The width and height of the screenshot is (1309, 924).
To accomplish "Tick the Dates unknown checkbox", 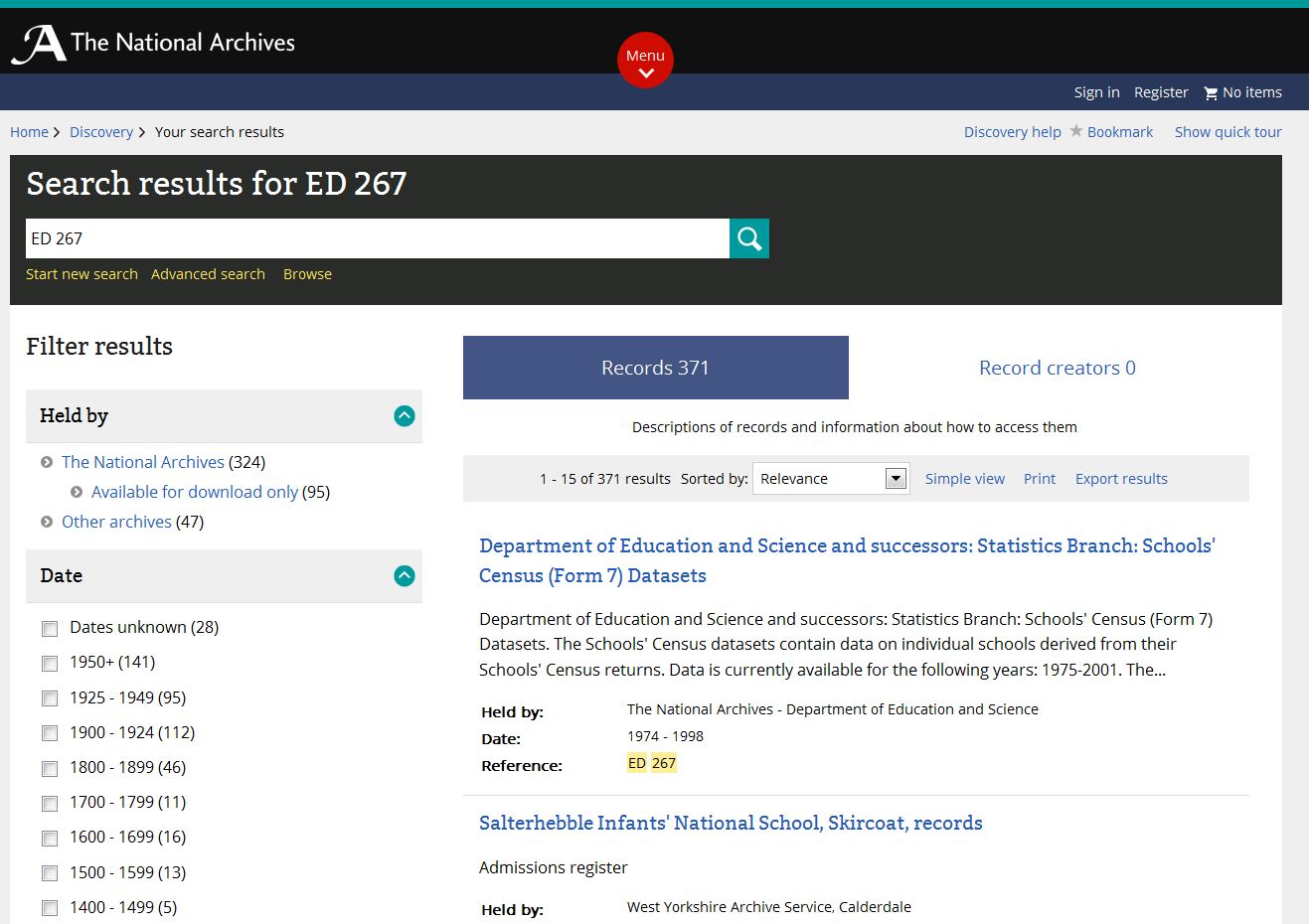I will [x=50, y=629].
